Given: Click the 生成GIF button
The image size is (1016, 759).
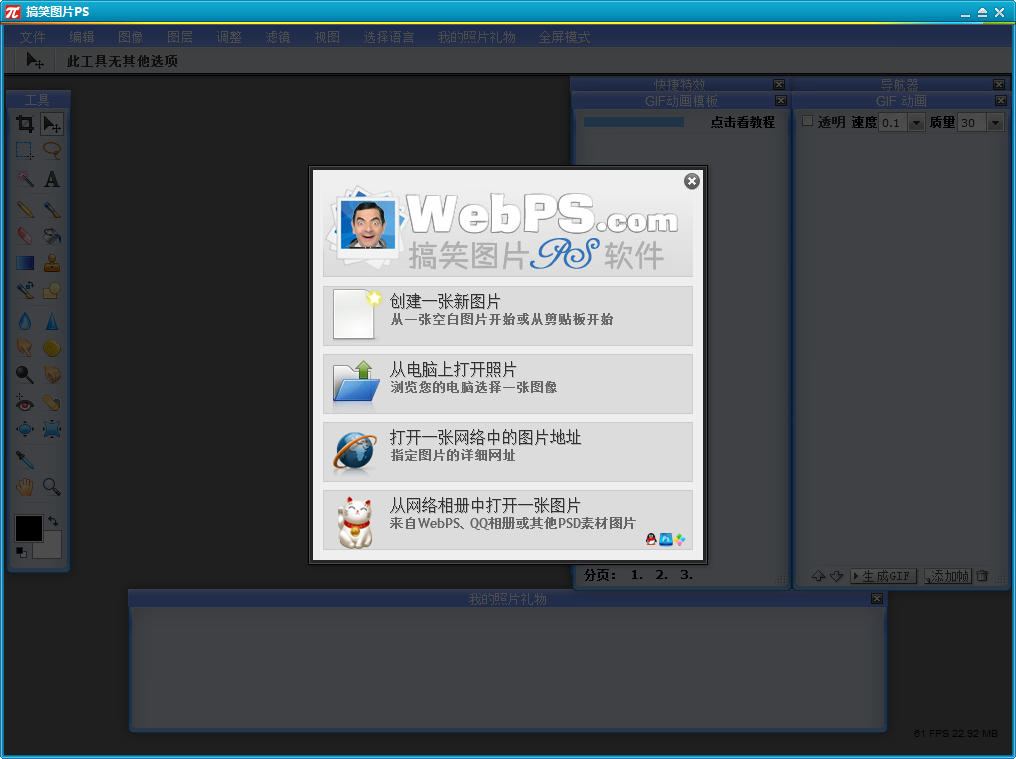Looking at the screenshot, I should pyautogui.click(x=883, y=576).
